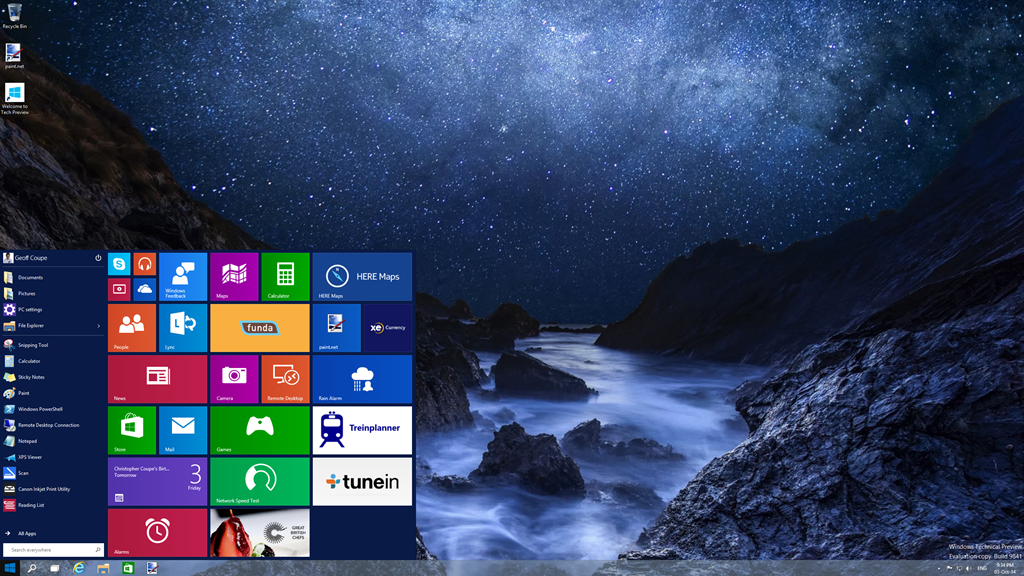1024x576 pixels.
Task: Click the Windows Start button
Action: click(10, 568)
